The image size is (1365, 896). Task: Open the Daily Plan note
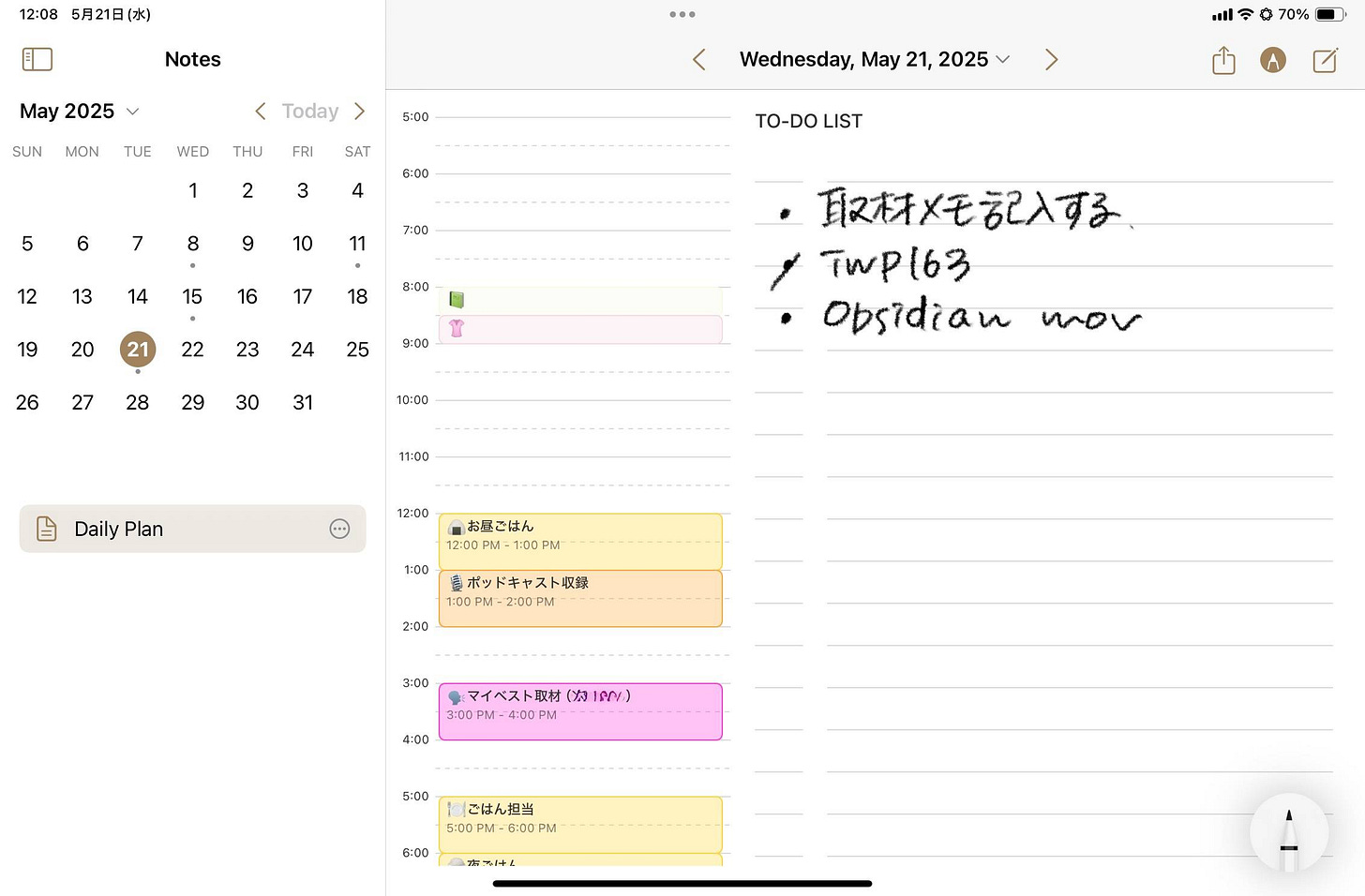tap(192, 530)
